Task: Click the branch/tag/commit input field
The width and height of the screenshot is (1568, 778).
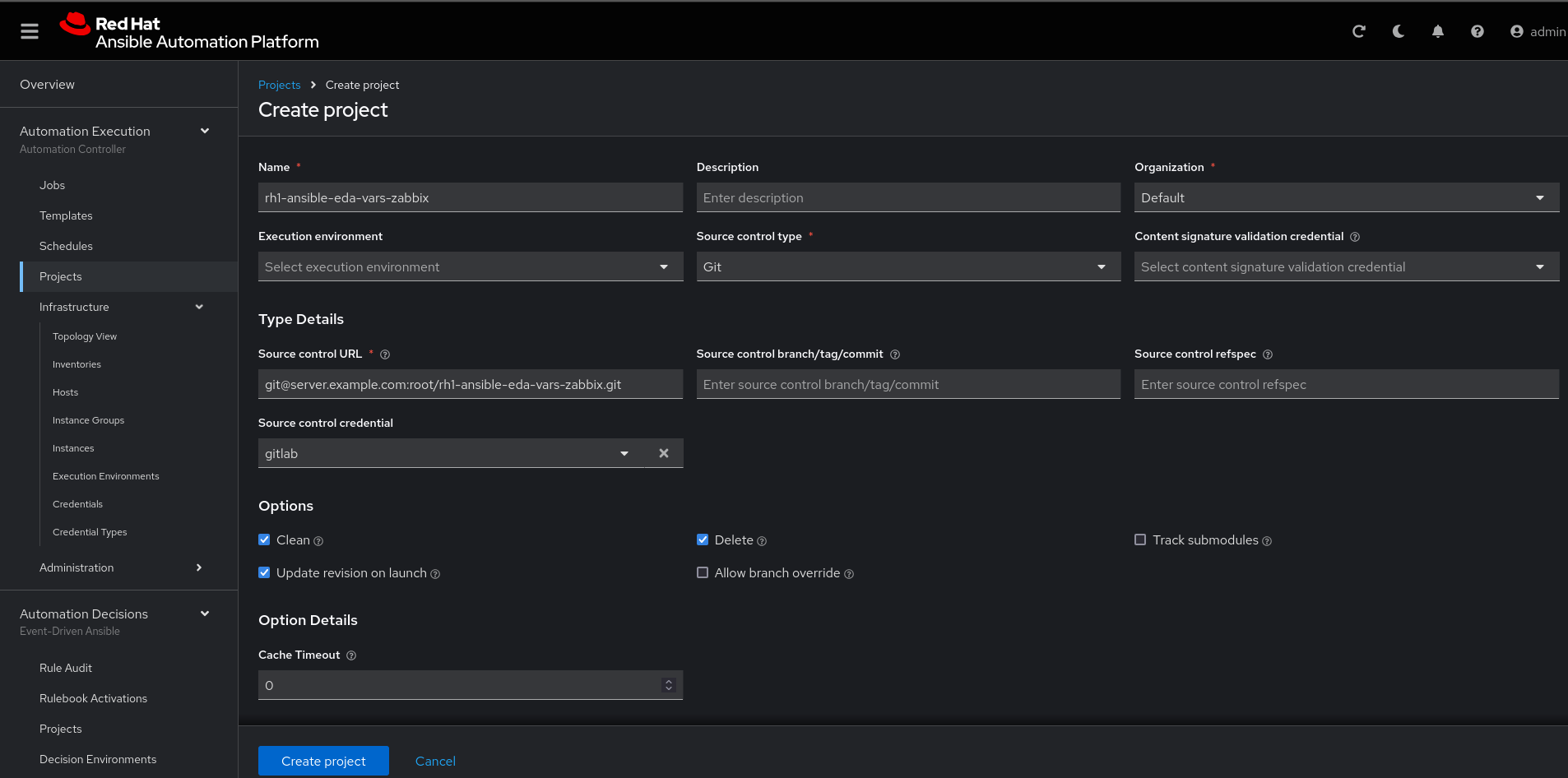Action: coord(908,384)
